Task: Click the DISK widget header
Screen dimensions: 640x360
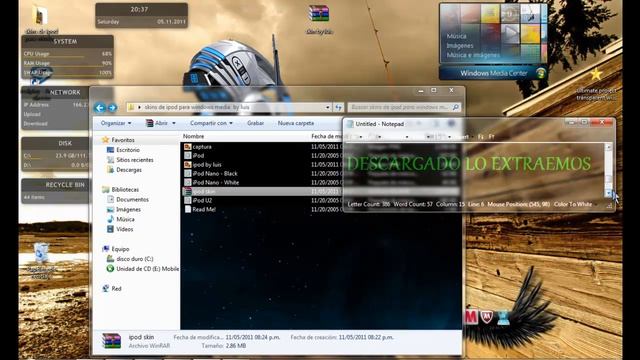Action: 65,143
